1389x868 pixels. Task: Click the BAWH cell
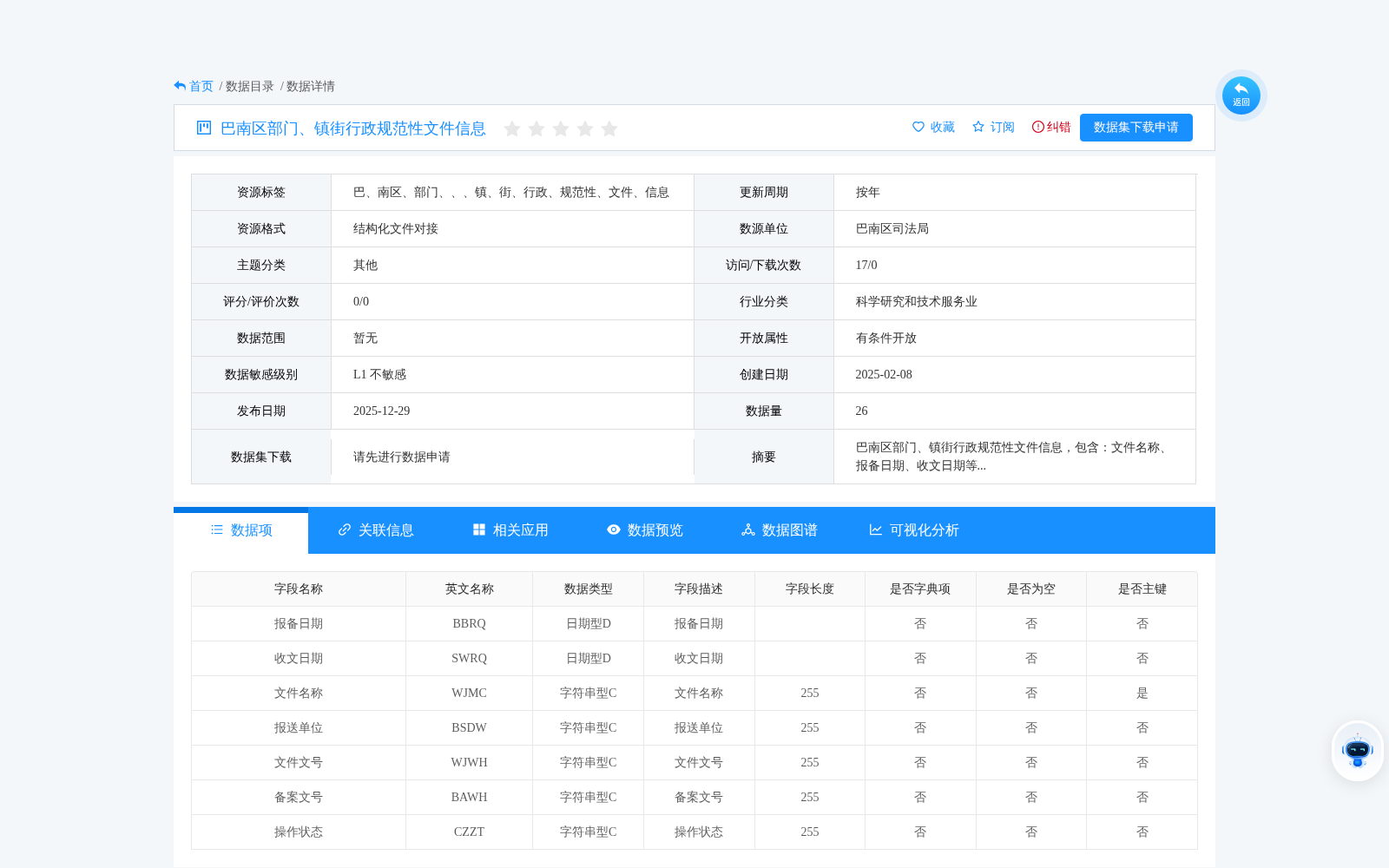coord(470,798)
